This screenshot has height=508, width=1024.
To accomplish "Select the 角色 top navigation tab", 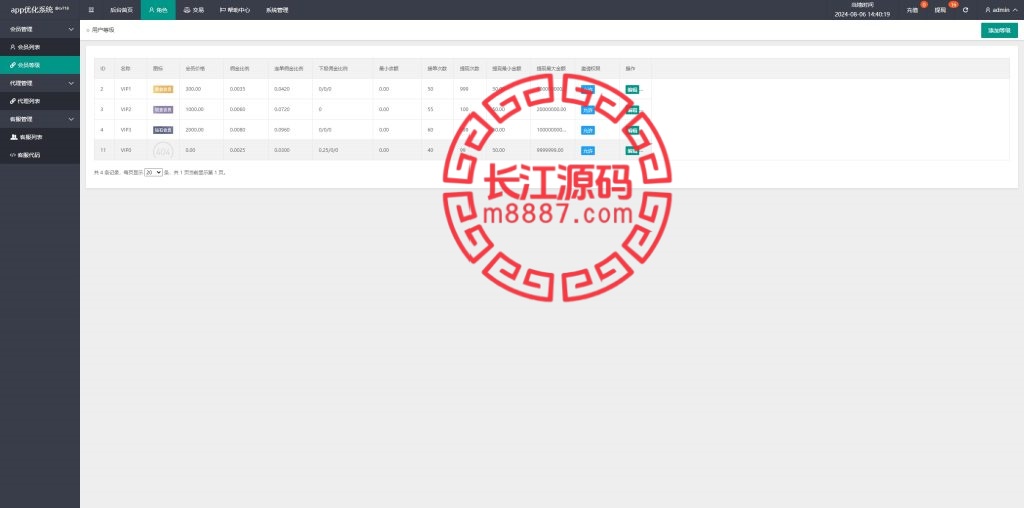I will (x=158, y=10).
